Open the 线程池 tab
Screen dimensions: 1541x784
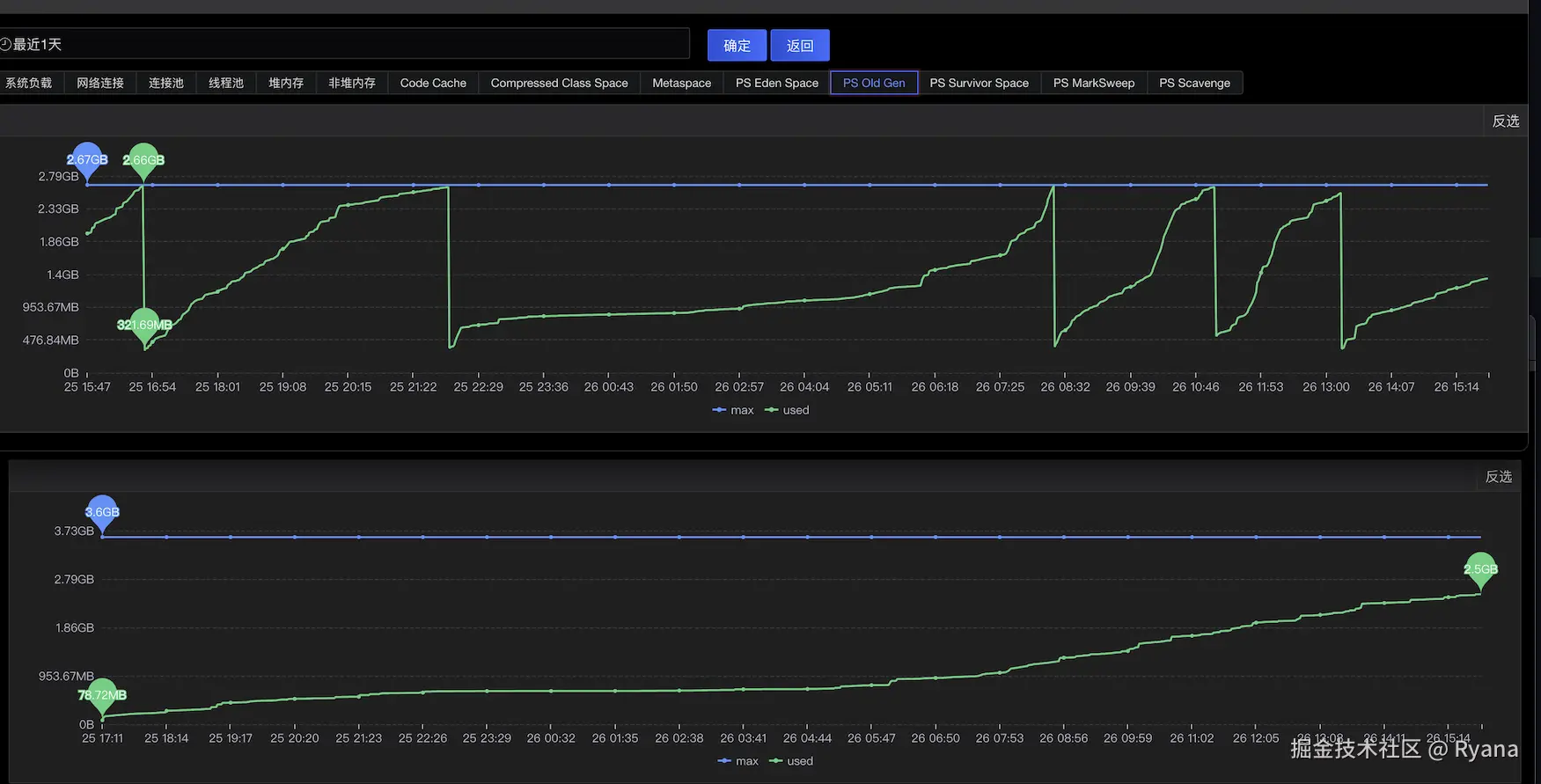pyautogui.click(x=226, y=83)
